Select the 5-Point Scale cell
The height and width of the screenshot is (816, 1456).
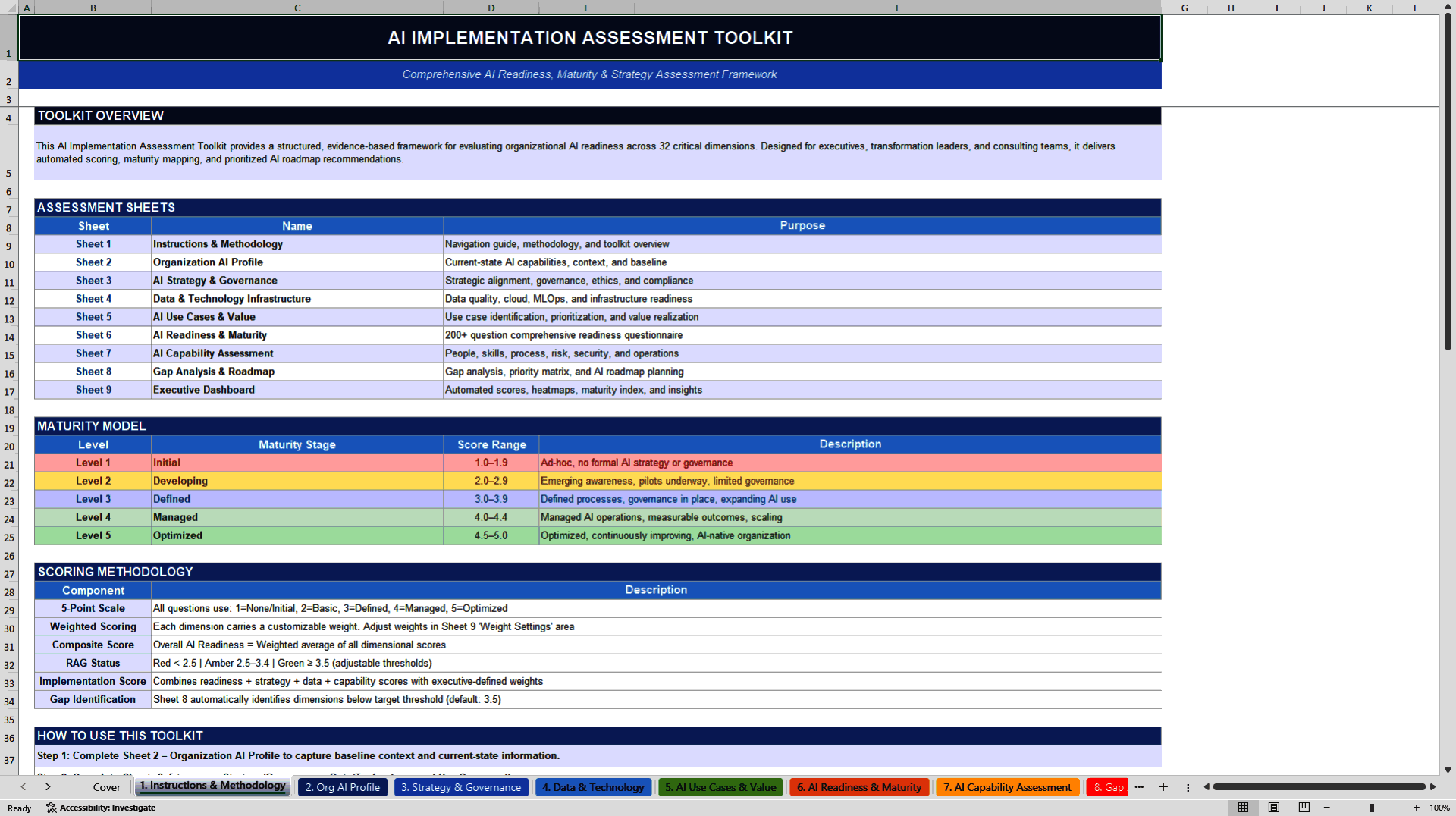click(93, 608)
